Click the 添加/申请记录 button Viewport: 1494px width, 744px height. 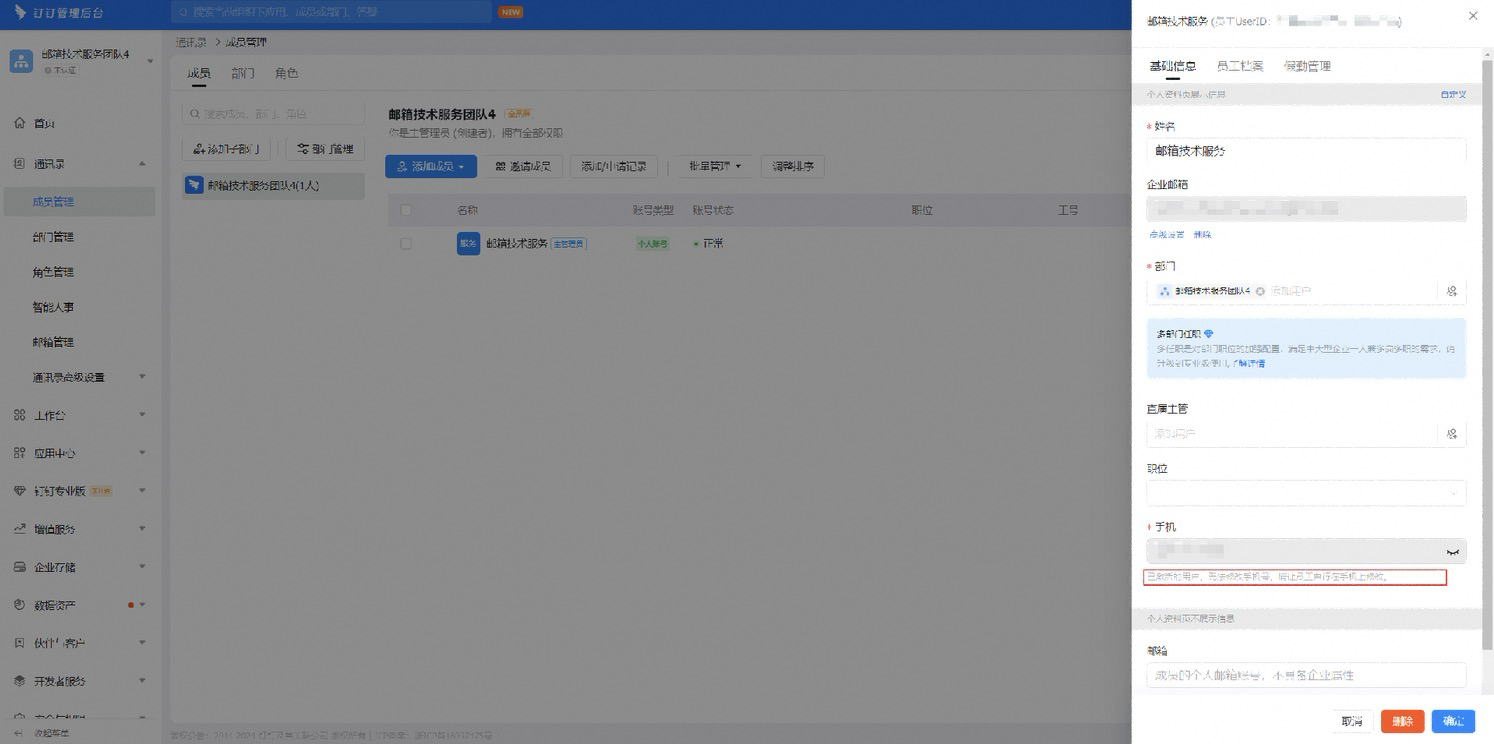tap(613, 167)
